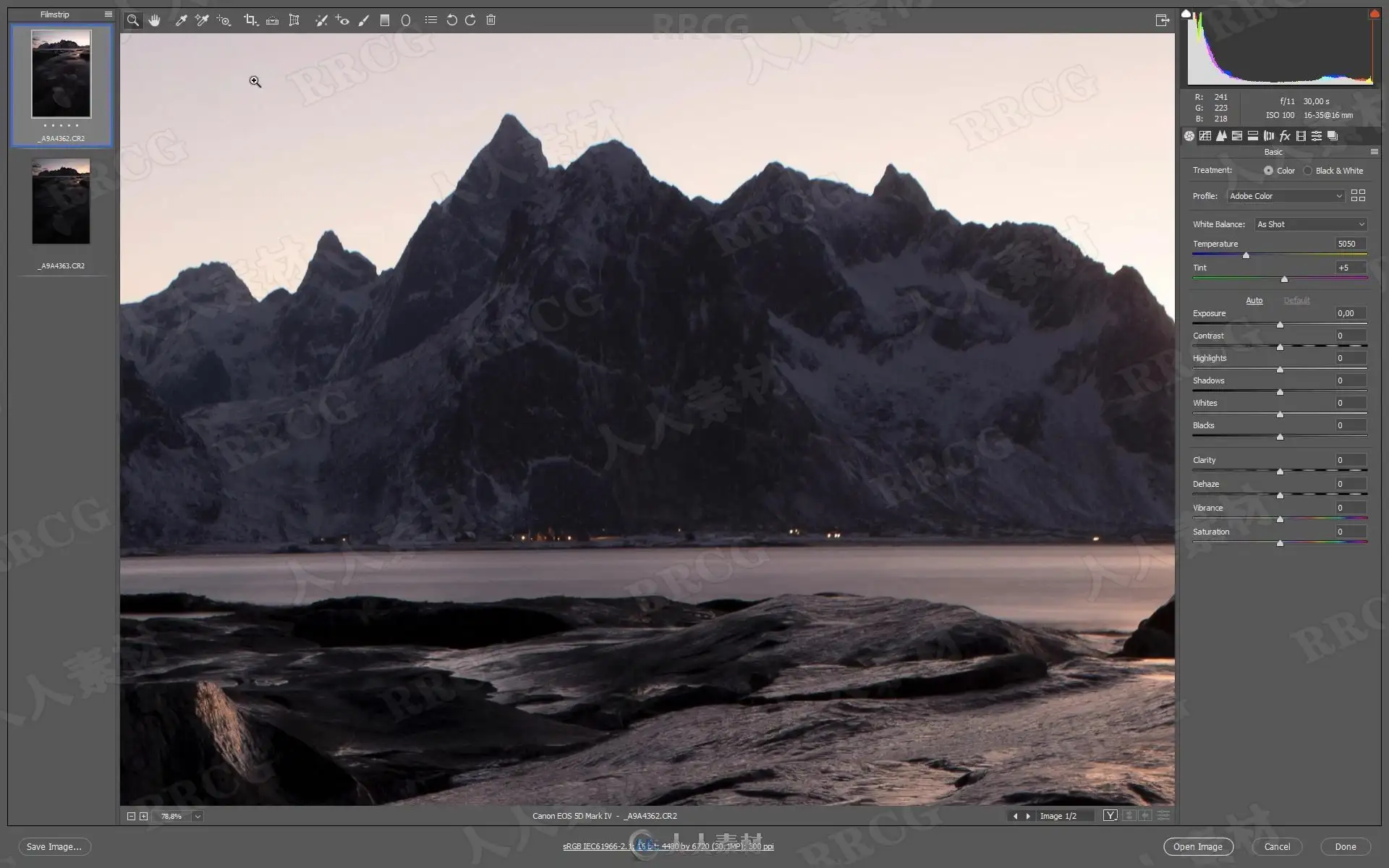The image size is (1389, 868).
Task: Select the Hand tool
Action: pyautogui.click(x=154, y=20)
